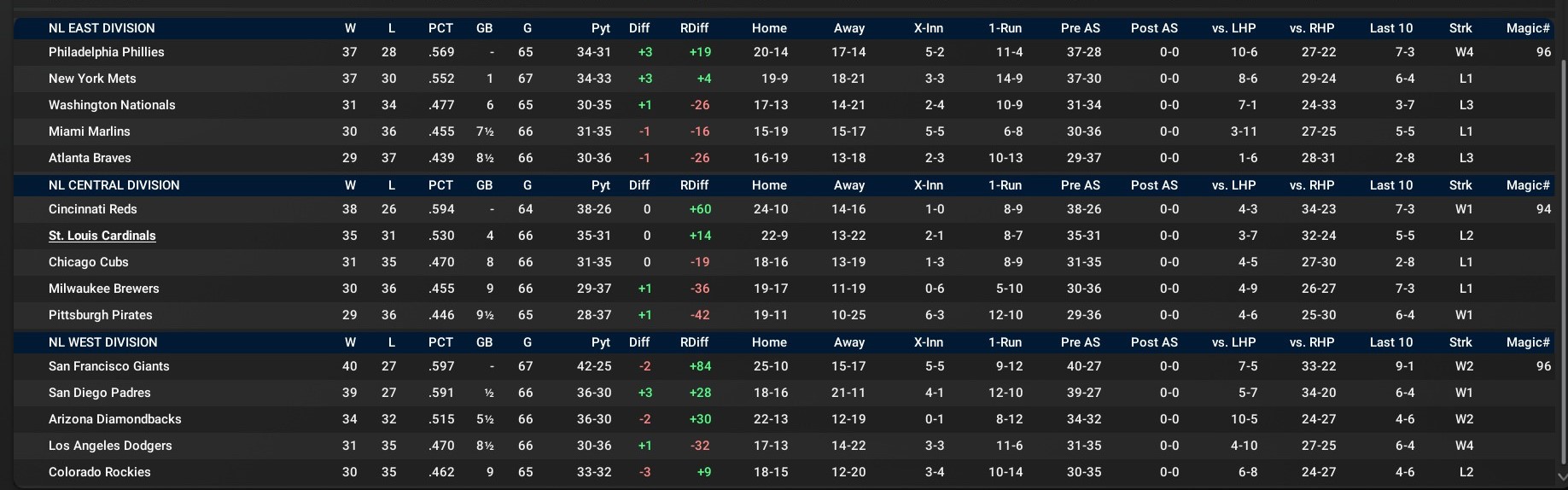This screenshot has height=490, width=1568.
Task: Open the St. Louis Cardinals team link
Action: 102,236
